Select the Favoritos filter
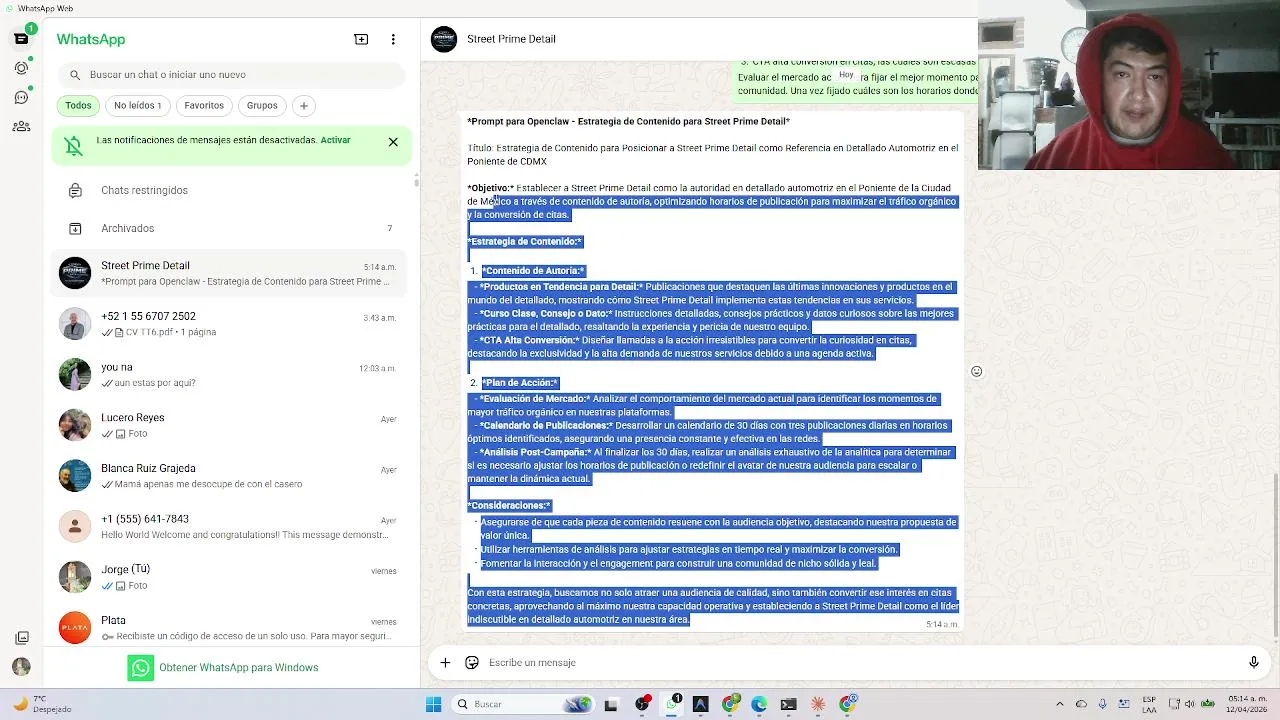Image resolution: width=1280 pixels, height=720 pixels. pyautogui.click(x=204, y=105)
